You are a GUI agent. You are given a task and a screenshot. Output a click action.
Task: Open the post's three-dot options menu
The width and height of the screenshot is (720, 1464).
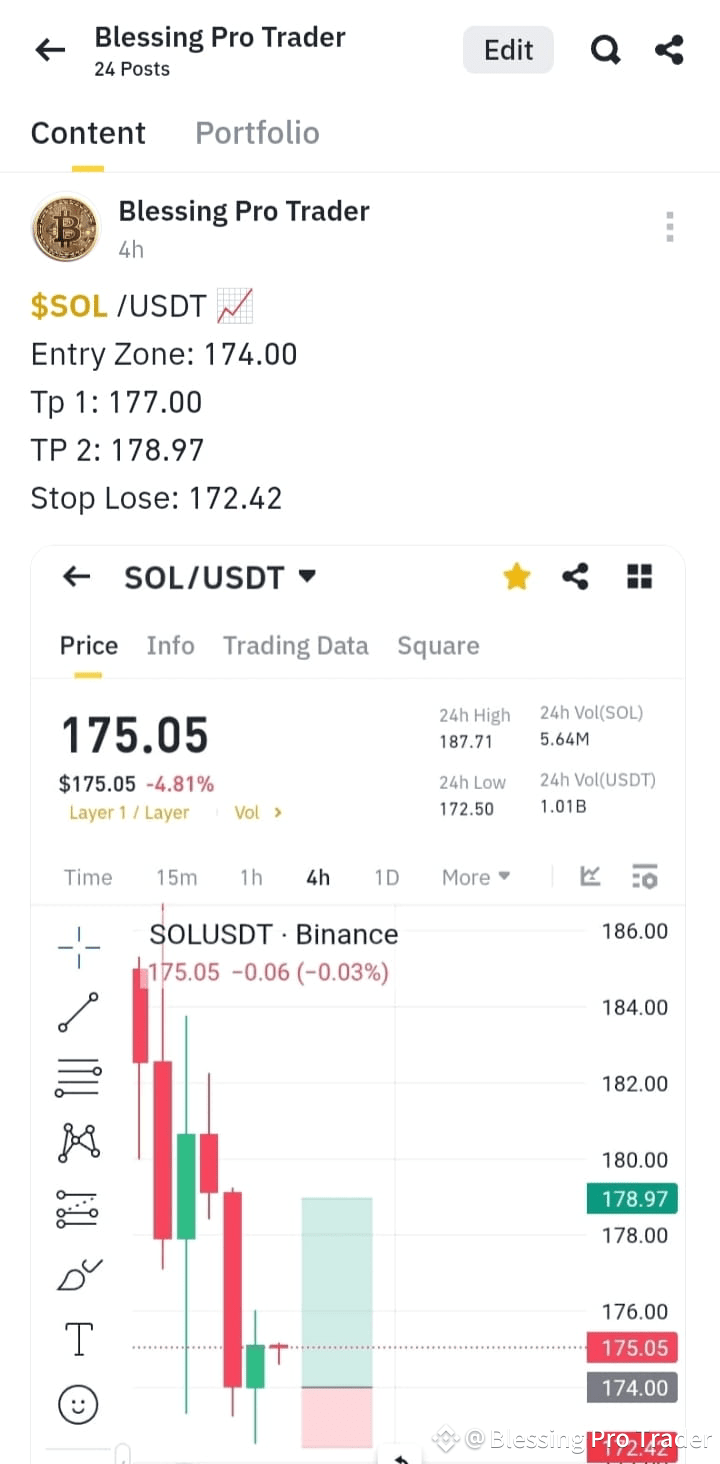(x=669, y=227)
